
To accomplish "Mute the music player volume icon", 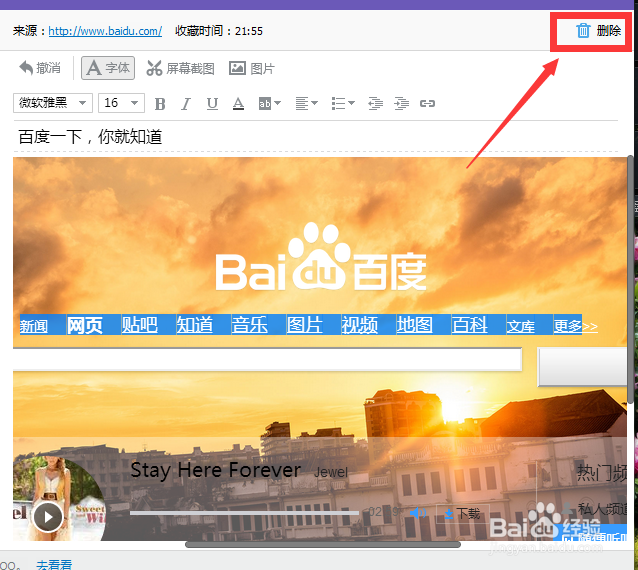I will pos(418,513).
